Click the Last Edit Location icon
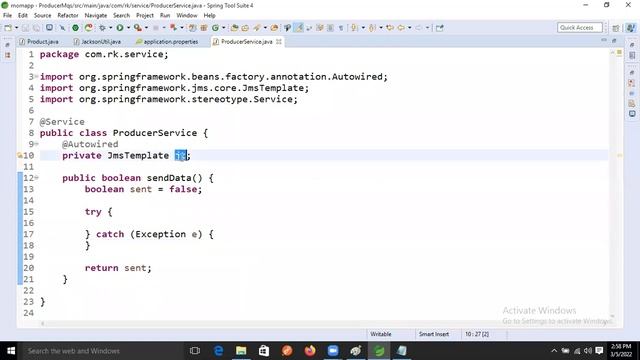640x360 pixels. (390, 28)
